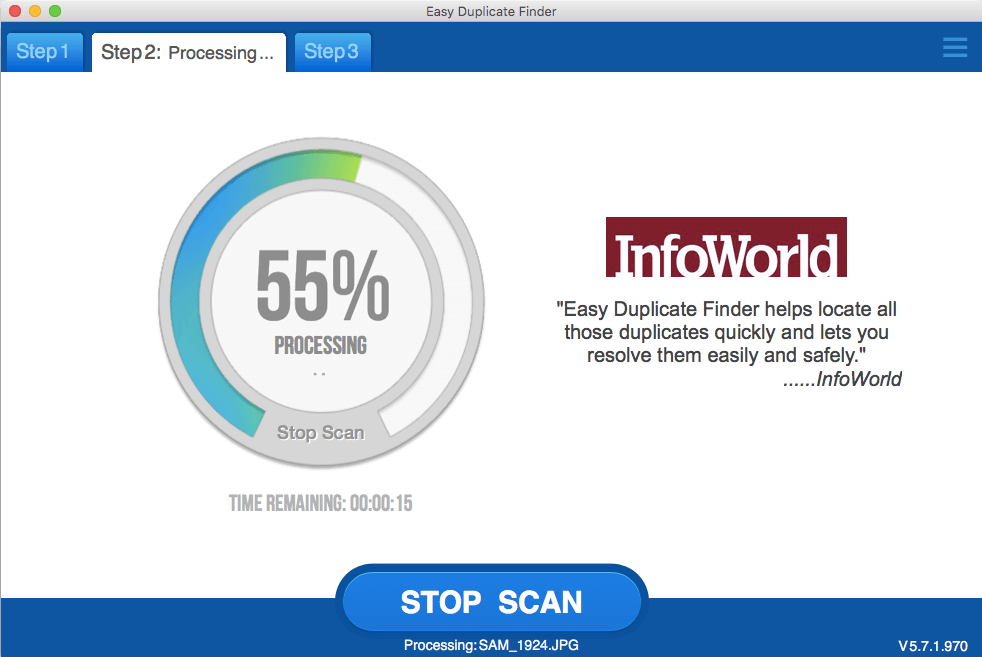Click the InfoWorld logo

coord(726,247)
